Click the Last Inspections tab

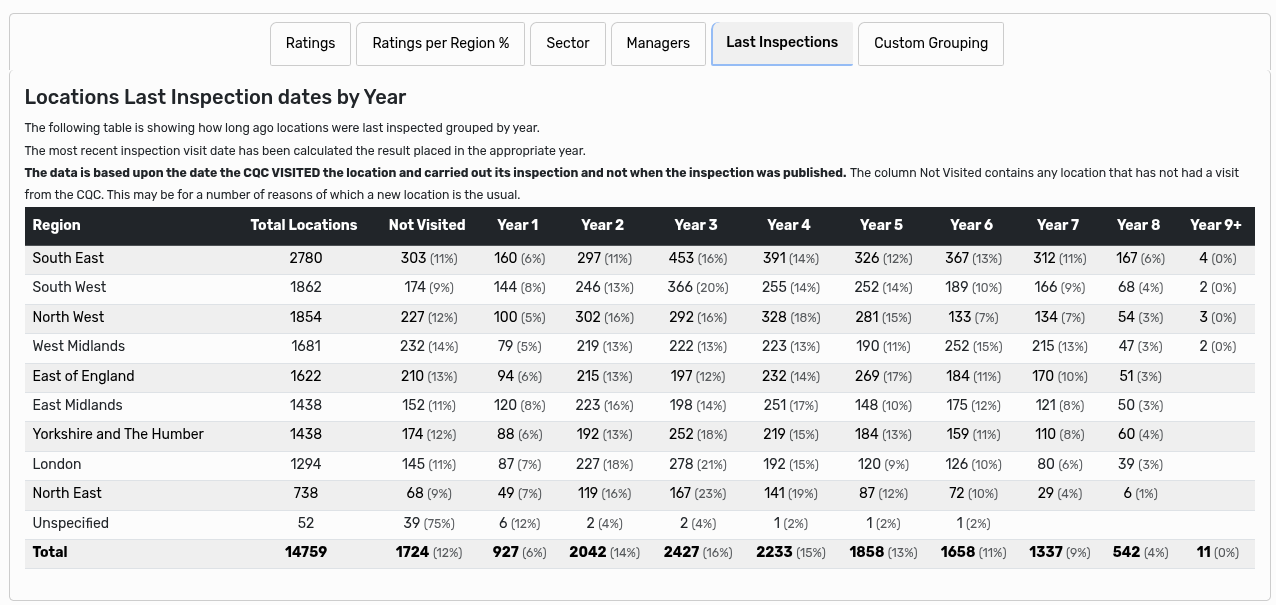click(781, 43)
